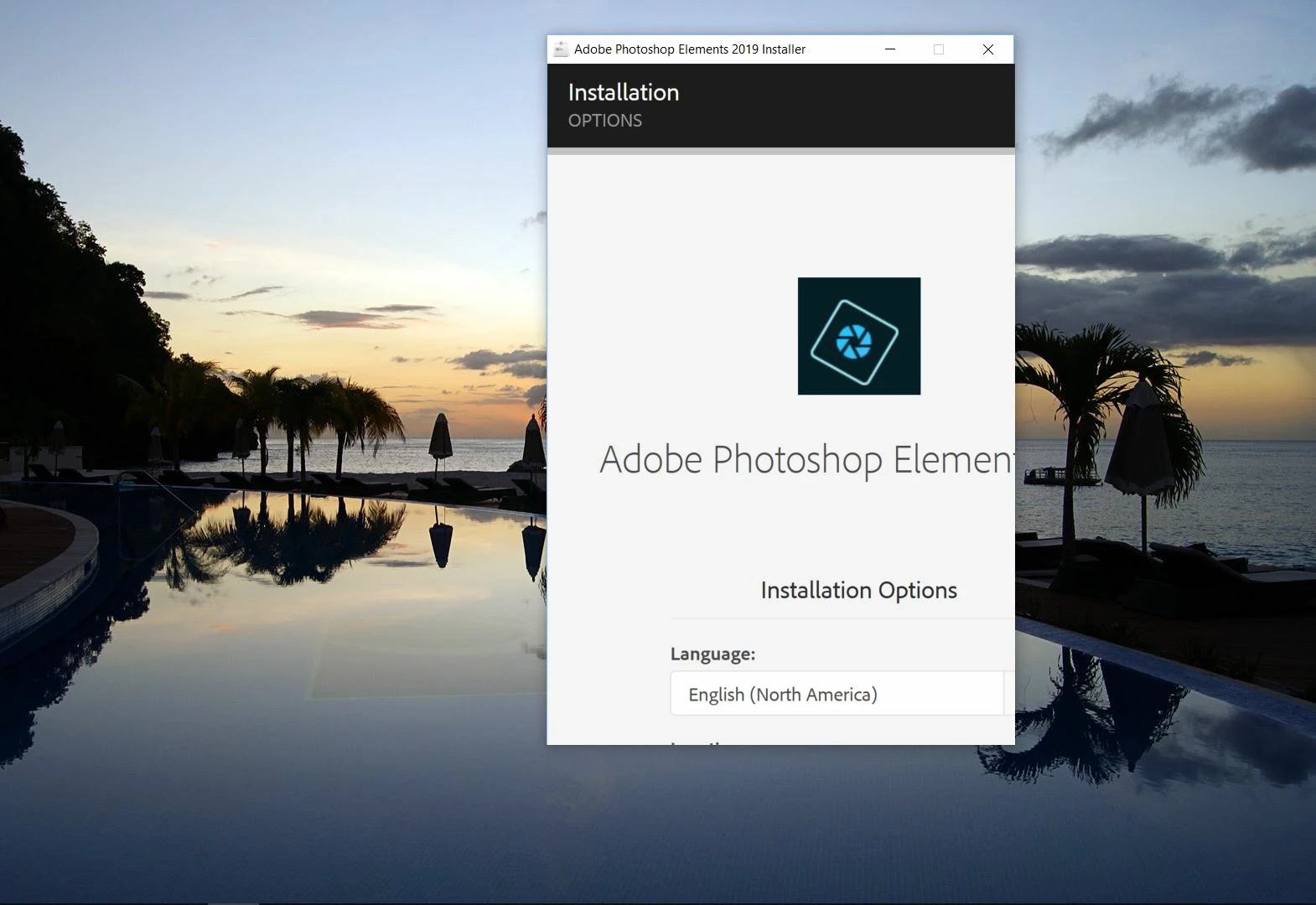This screenshot has height=905, width=1316.
Task: Minimize the Photoshop Elements installer window
Action: point(890,49)
